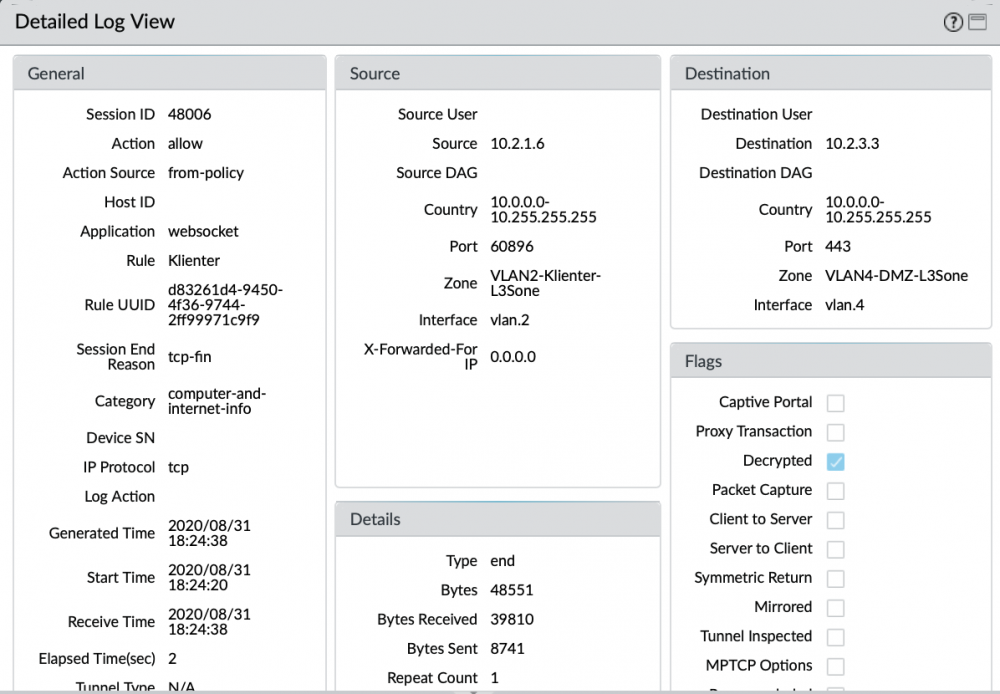Check the Packet Capture checkbox
Viewport: 1000px width, 694px height.
point(835,491)
